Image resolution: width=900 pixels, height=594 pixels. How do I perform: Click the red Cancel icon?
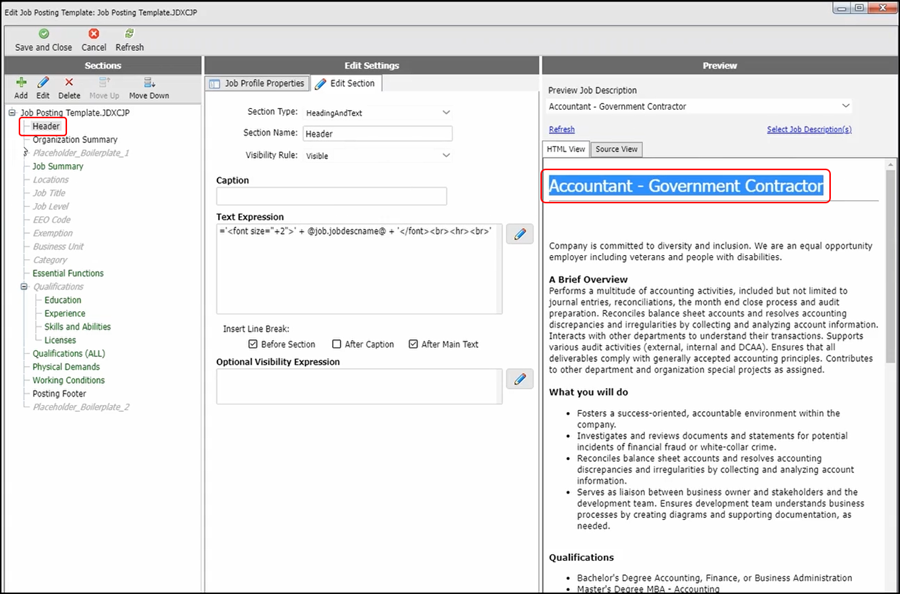[x=94, y=34]
